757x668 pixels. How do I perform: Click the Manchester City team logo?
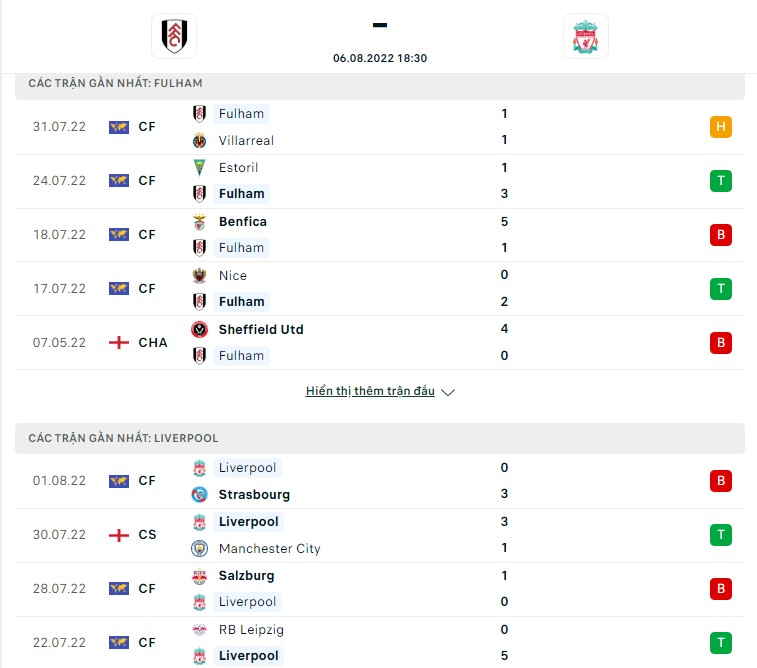click(199, 548)
